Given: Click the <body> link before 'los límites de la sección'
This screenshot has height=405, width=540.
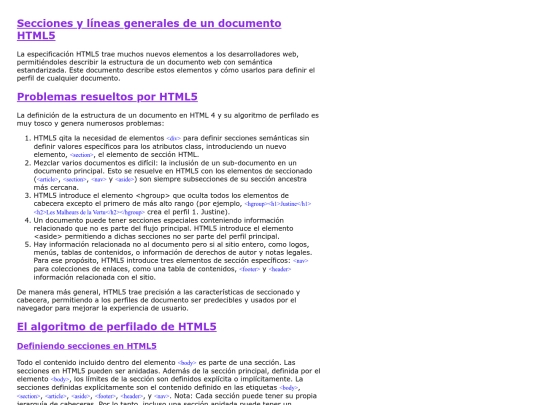Looking at the screenshot, I should (x=60, y=380).
